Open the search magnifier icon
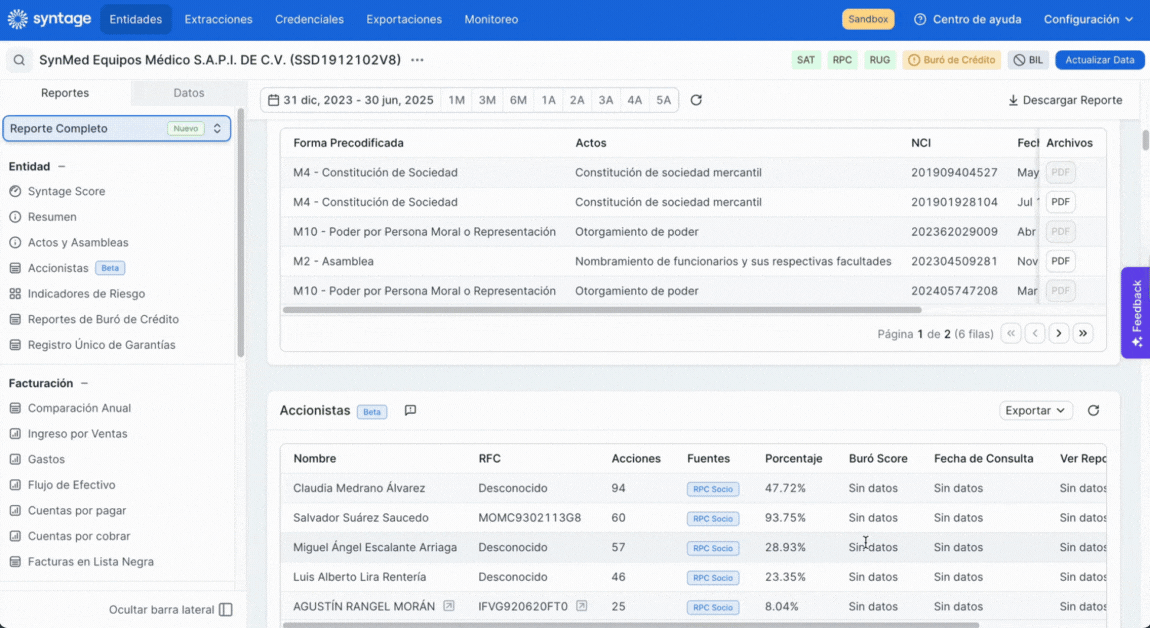This screenshot has width=1150, height=628. tap(20, 60)
